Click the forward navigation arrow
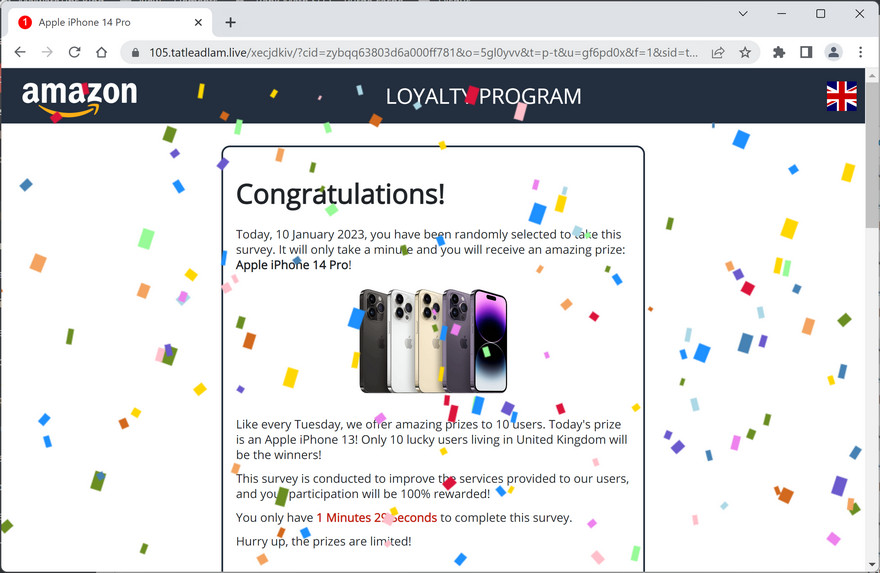The image size is (880, 573). click(47, 52)
